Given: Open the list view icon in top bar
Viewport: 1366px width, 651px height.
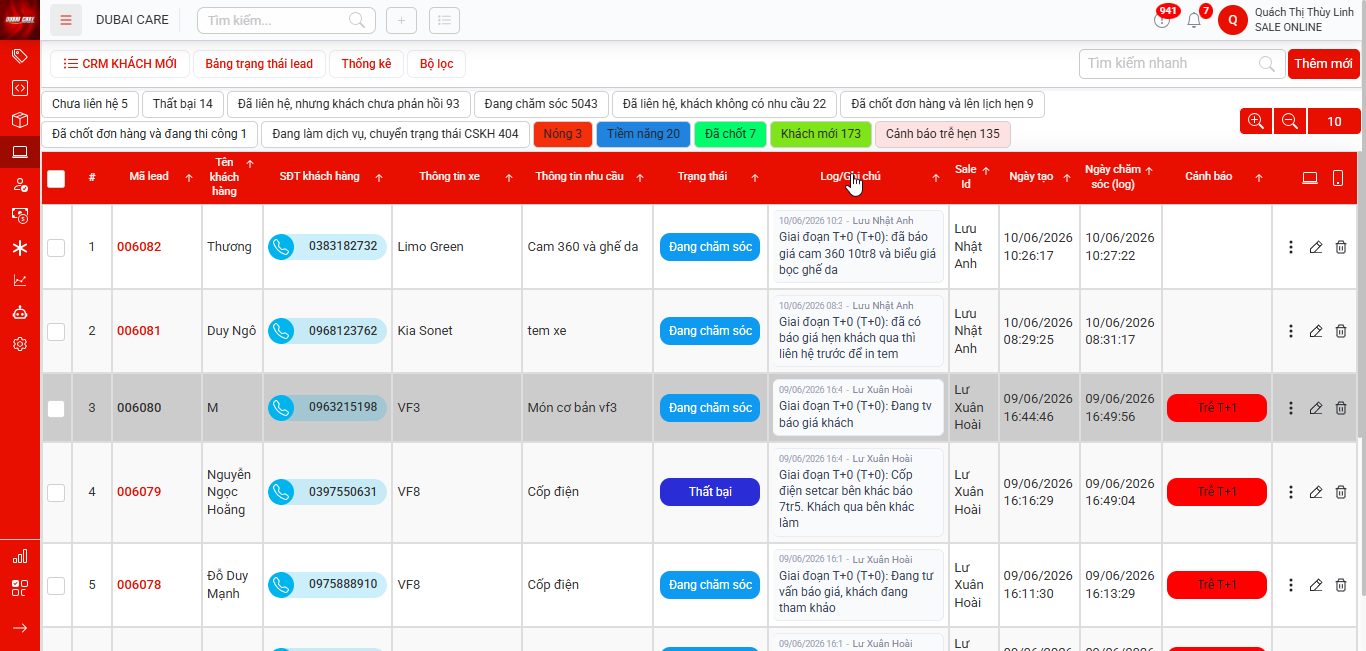Looking at the screenshot, I should [x=444, y=20].
